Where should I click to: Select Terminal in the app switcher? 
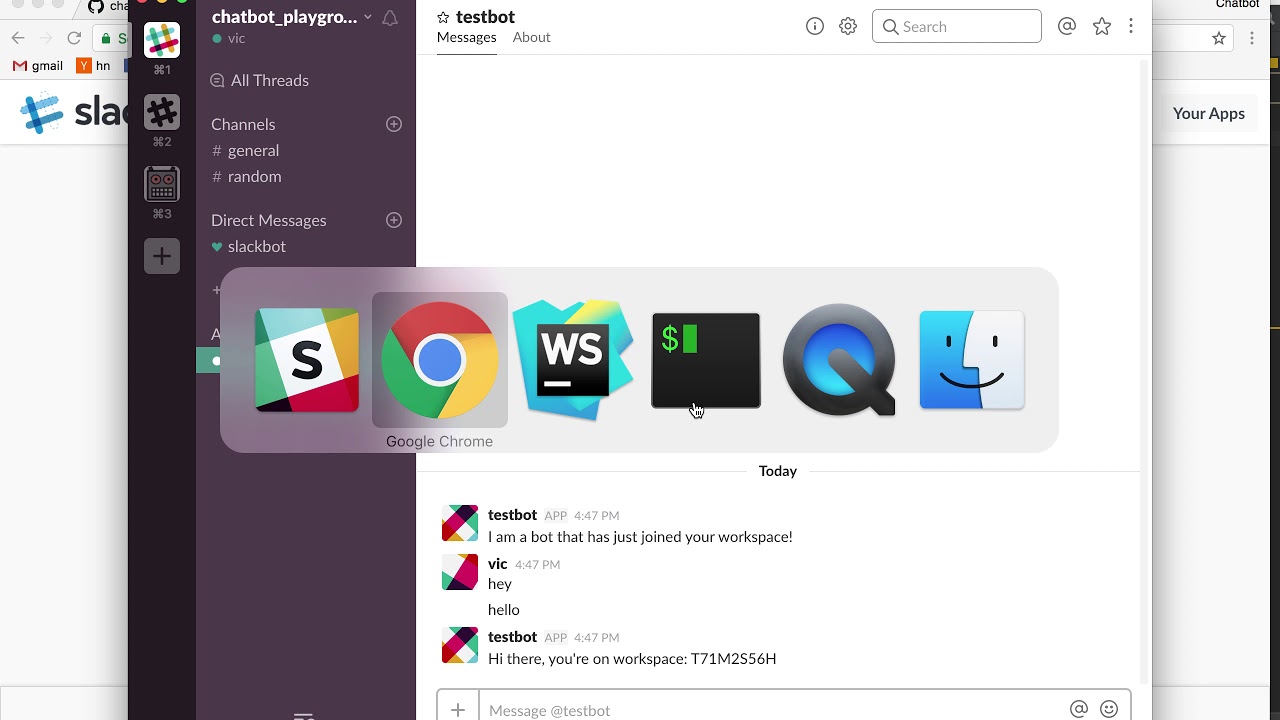(706, 360)
